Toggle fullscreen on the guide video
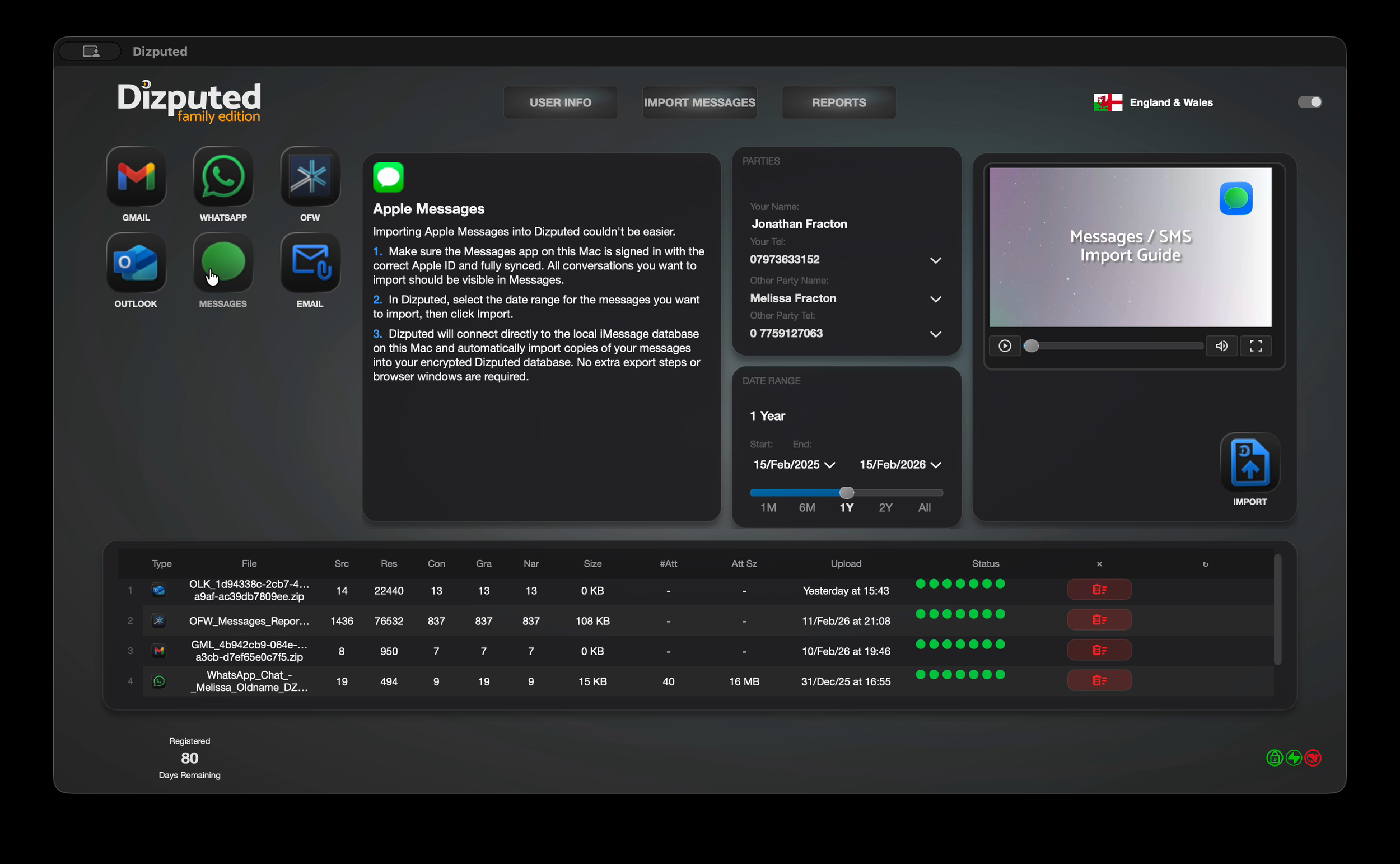The image size is (1400, 864). (1256, 345)
